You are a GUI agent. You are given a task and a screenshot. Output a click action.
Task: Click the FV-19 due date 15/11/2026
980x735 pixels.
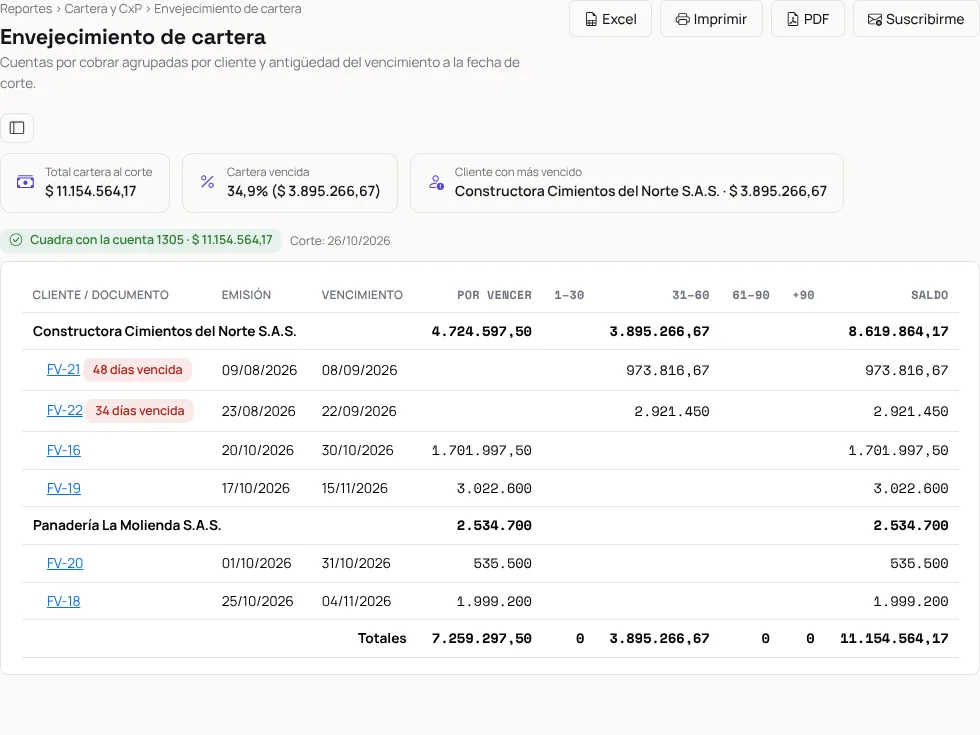(355, 488)
